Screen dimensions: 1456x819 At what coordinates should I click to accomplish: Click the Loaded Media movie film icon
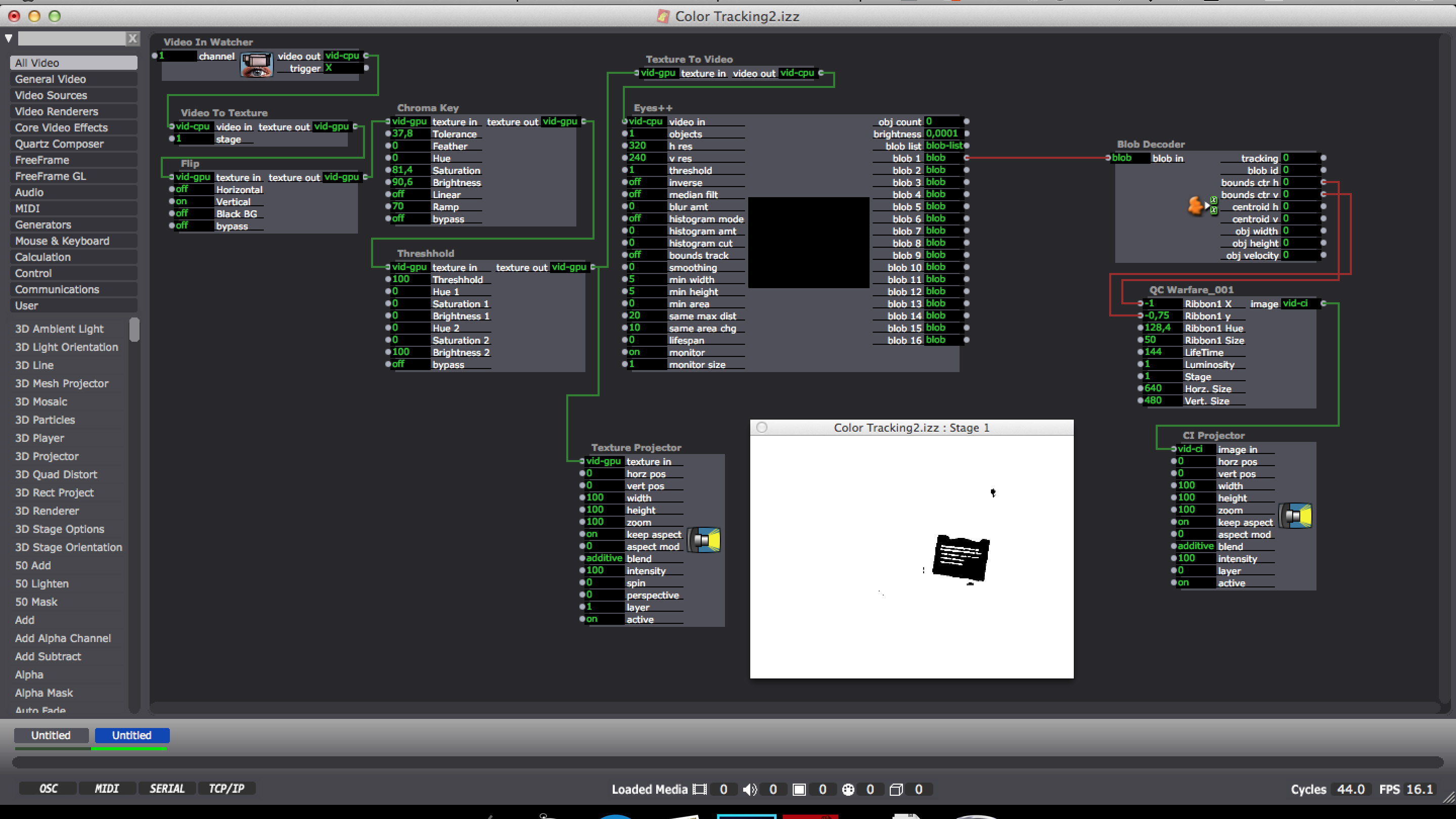click(700, 790)
